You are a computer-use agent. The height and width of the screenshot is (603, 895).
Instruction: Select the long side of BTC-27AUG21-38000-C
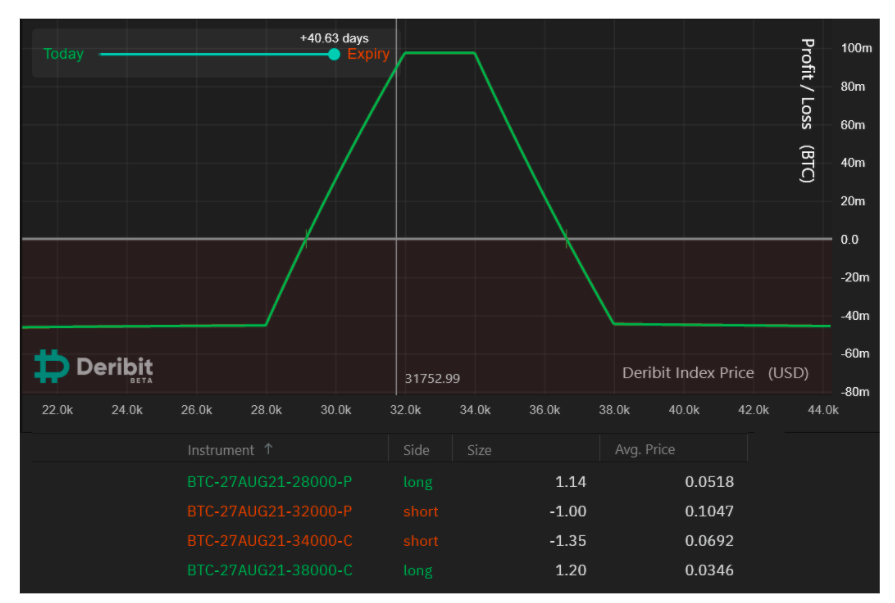pyautogui.click(x=419, y=570)
